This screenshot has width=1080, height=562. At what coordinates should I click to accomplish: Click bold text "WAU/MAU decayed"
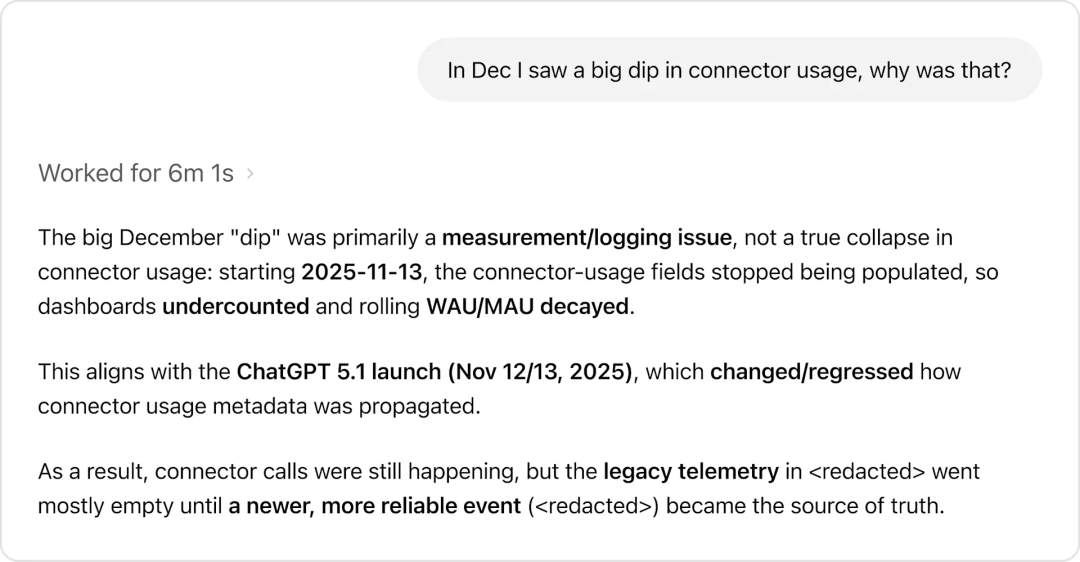(529, 307)
